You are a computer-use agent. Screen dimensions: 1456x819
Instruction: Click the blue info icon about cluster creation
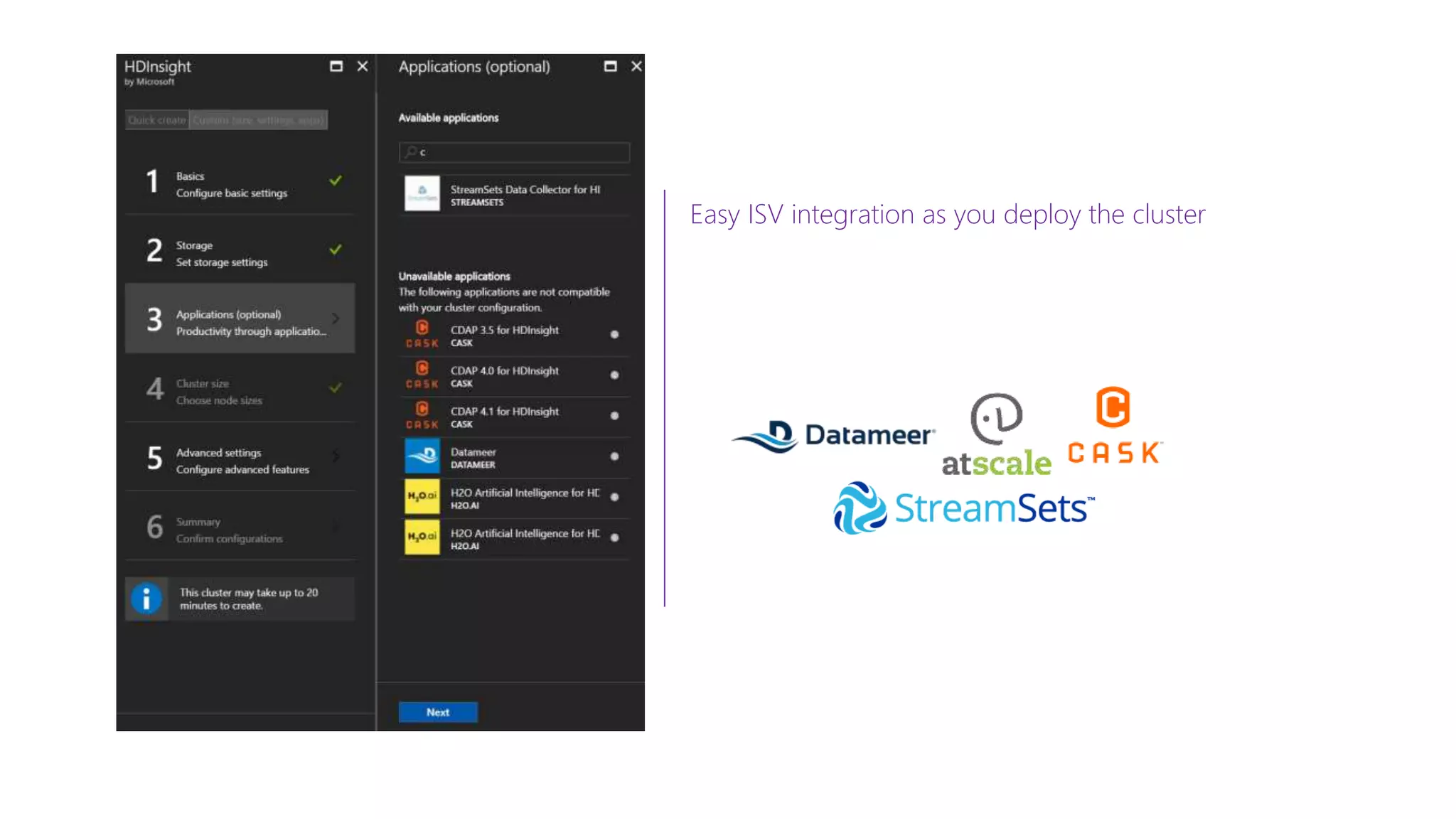[x=146, y=599]
